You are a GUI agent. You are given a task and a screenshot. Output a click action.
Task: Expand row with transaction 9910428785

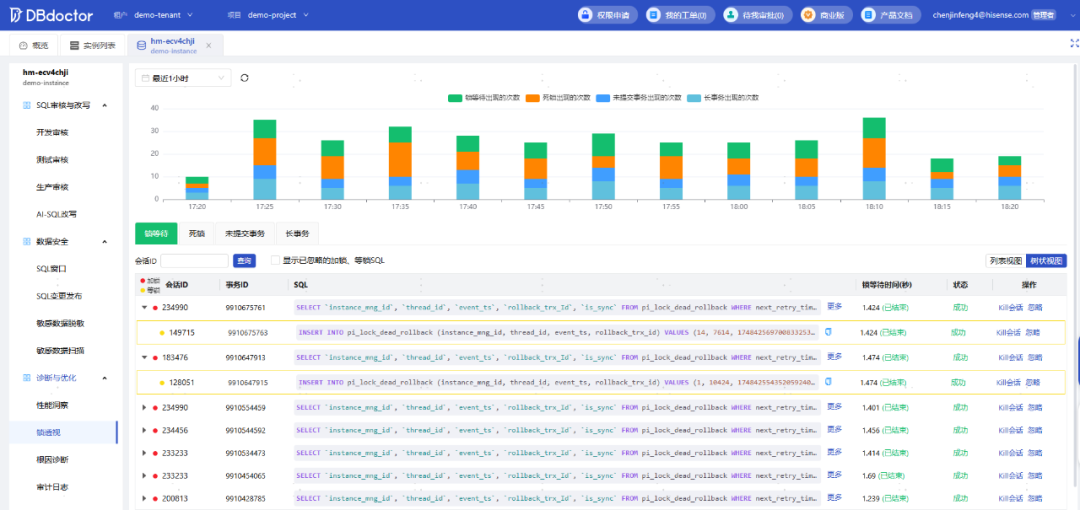tap(145, 498)
